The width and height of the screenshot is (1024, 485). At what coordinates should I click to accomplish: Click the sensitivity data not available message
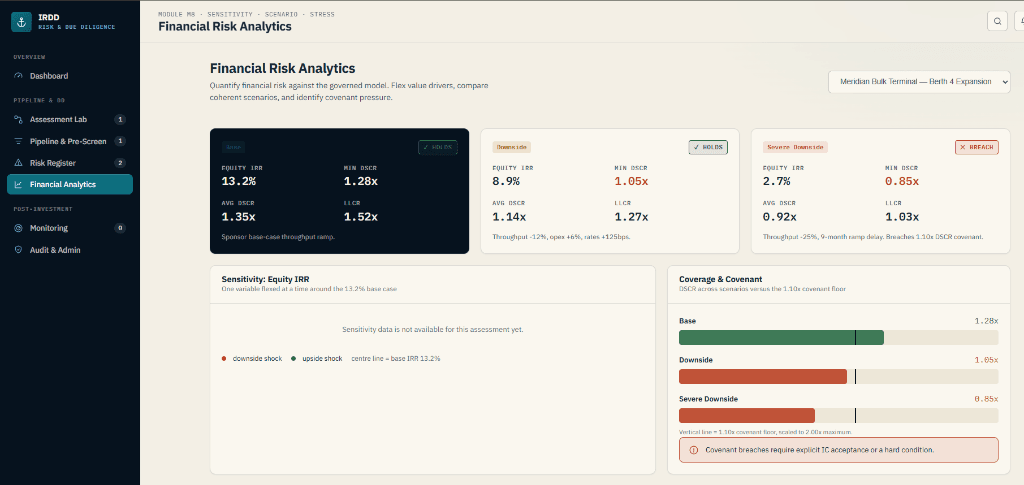pyautogui.click(x=432, y=330)
